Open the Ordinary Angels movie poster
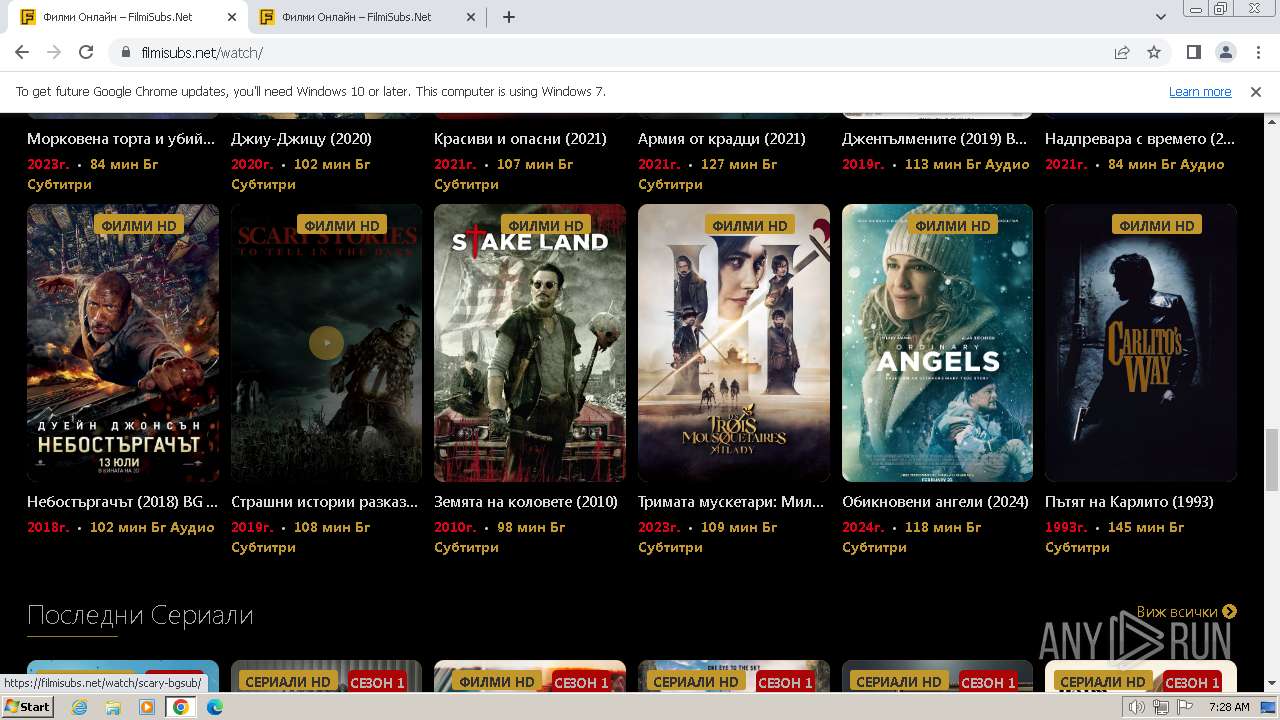 coord(937,343)
